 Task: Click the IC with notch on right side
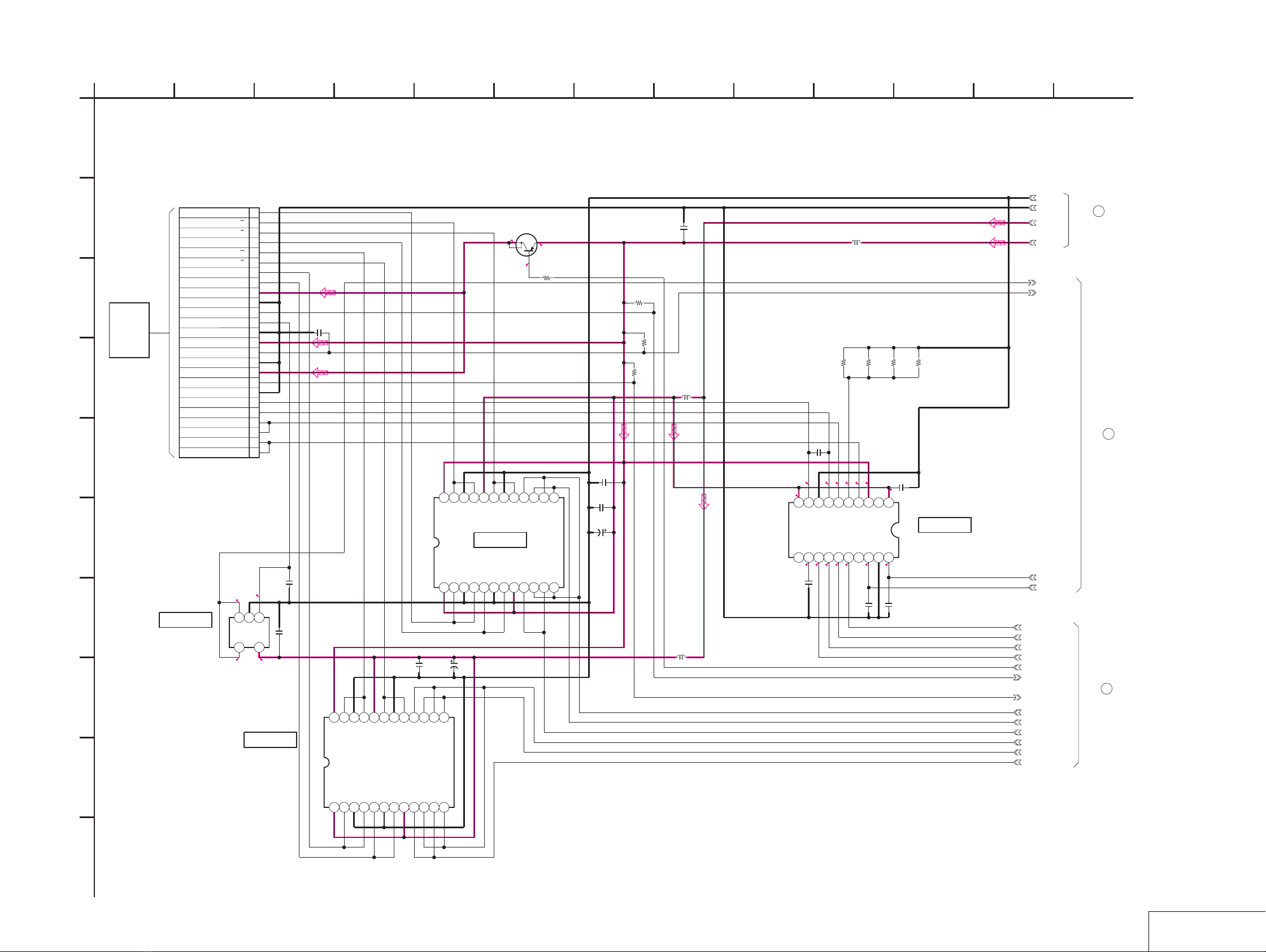(843, 530)
